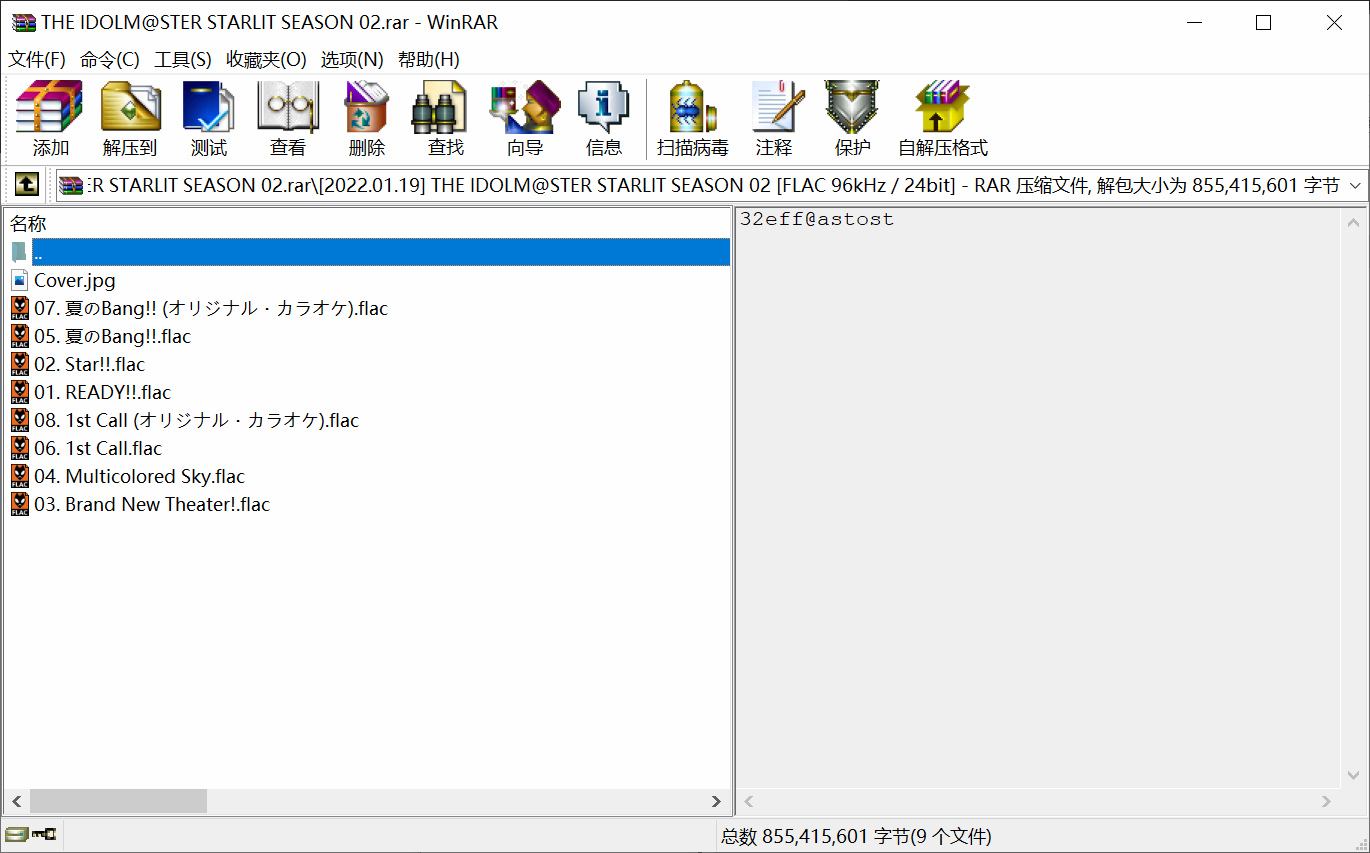Screen dimensions: 1370x853
Task: Click the key password icon in status bar
Action: click(x=44, y=834)
